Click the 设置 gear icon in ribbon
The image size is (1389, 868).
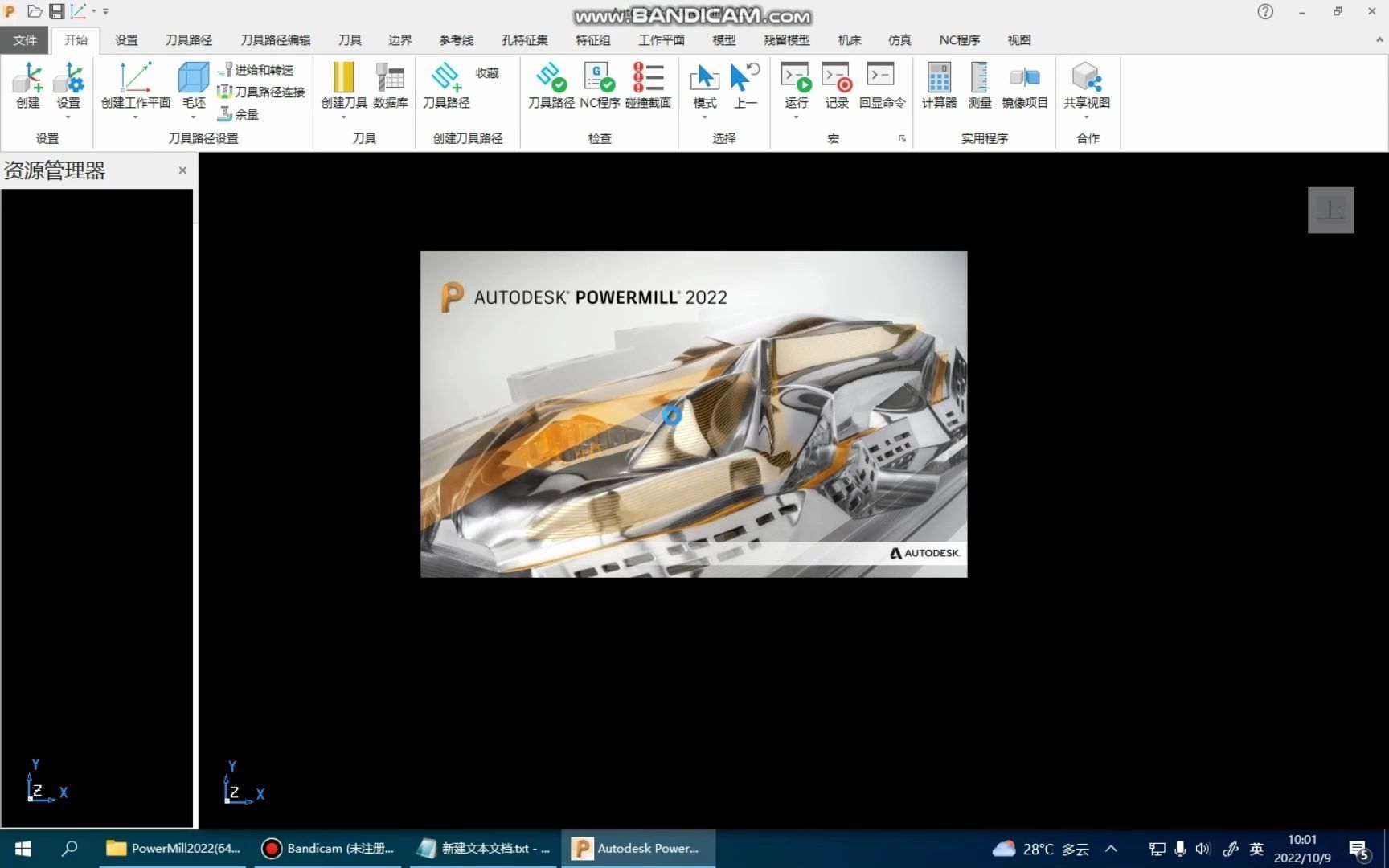pyautogui.click(x=68, y=79)
